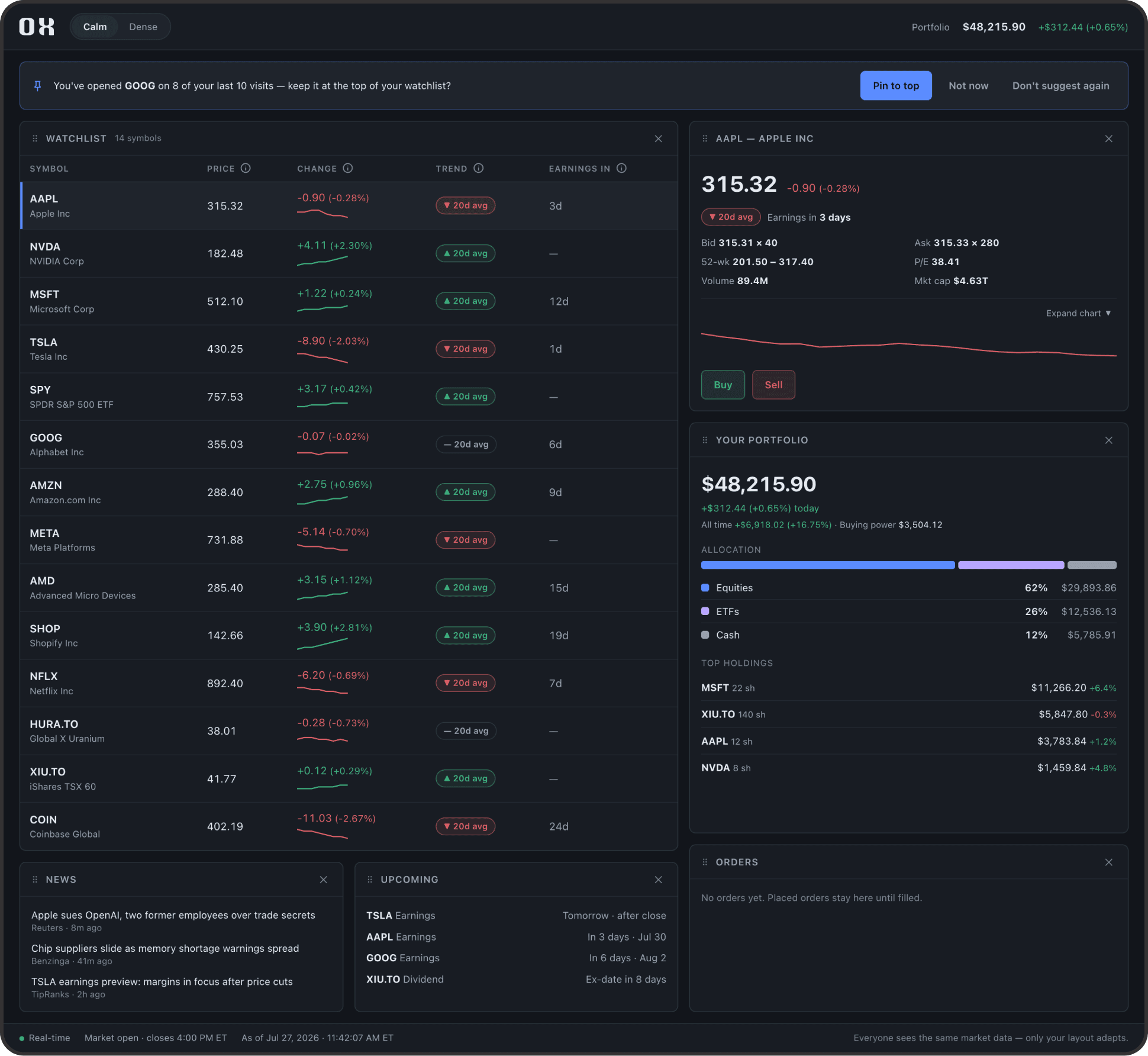The image size is (1148, 1056).
Task: Click the ETFs allocation legend row
Action: coord(909,611)
